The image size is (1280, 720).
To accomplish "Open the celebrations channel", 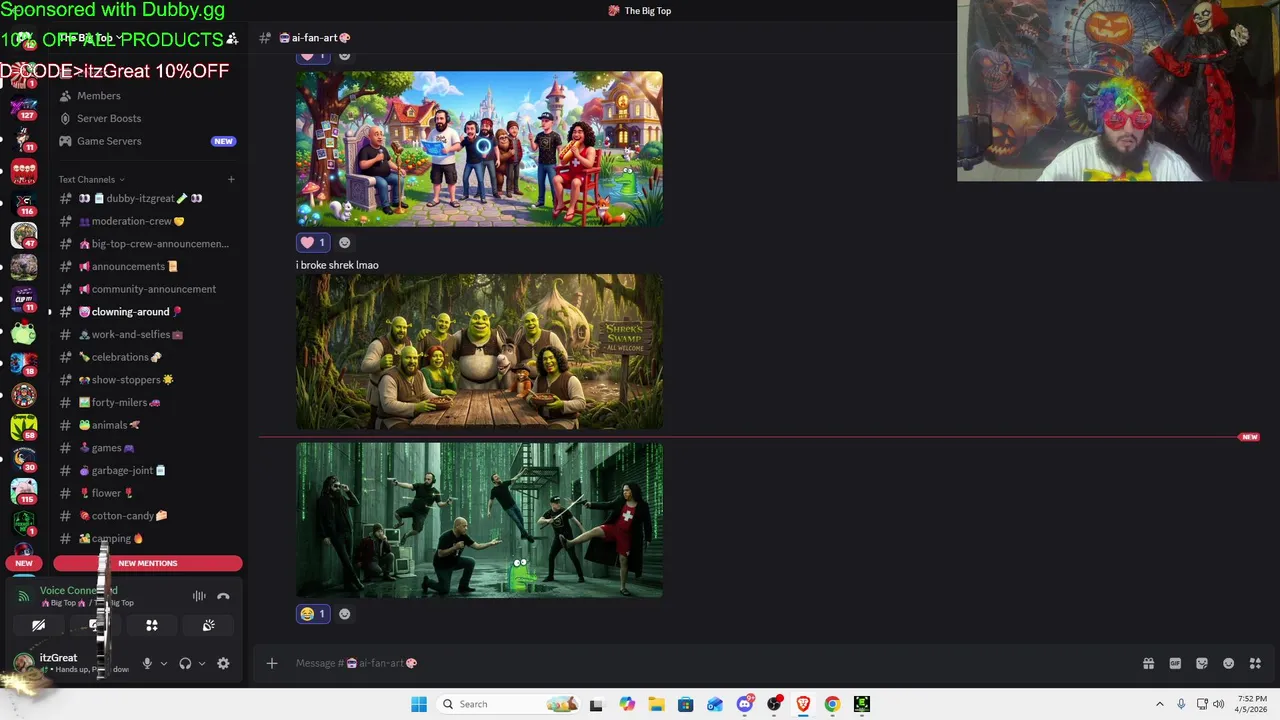I will (147, 357).
